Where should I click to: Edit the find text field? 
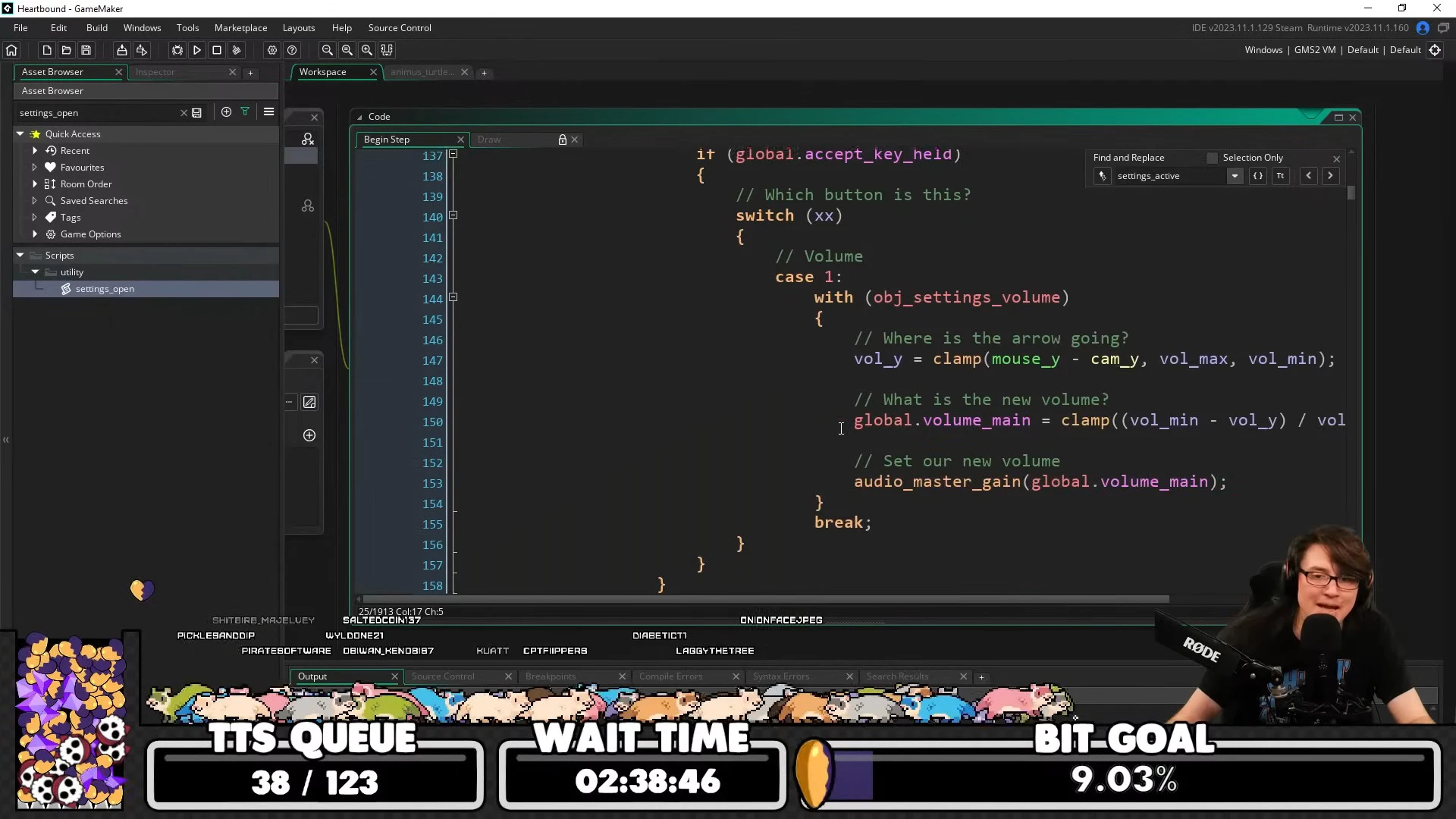tap(1169, 176)
